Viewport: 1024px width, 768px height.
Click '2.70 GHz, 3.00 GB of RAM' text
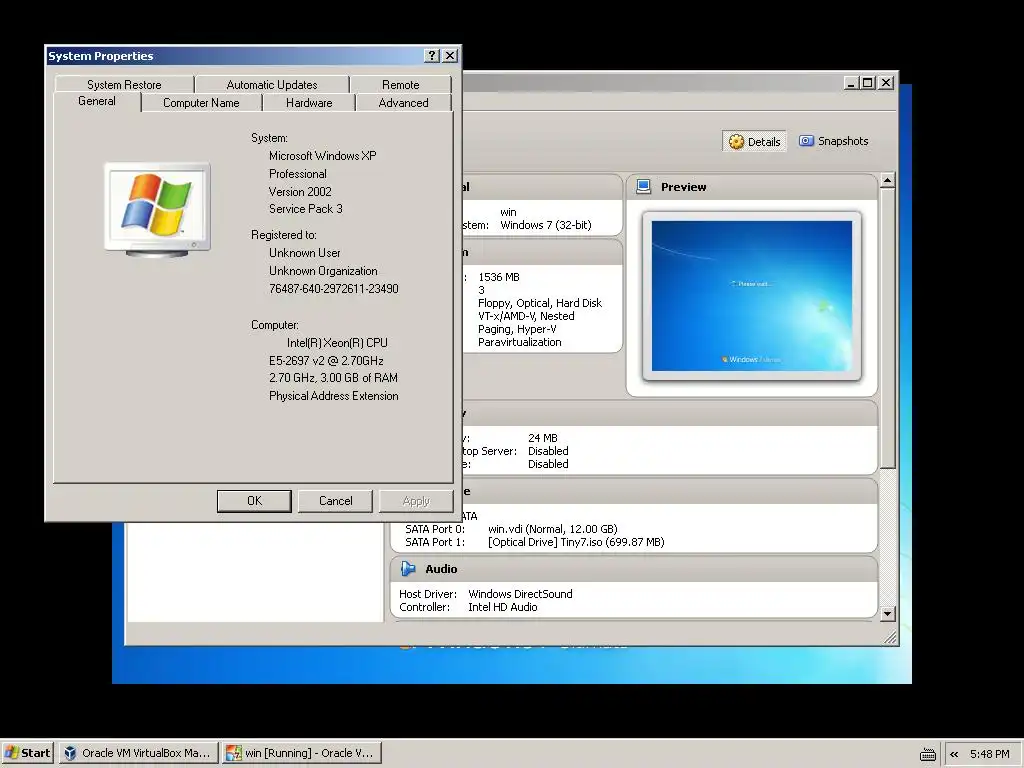pos(333,377)
